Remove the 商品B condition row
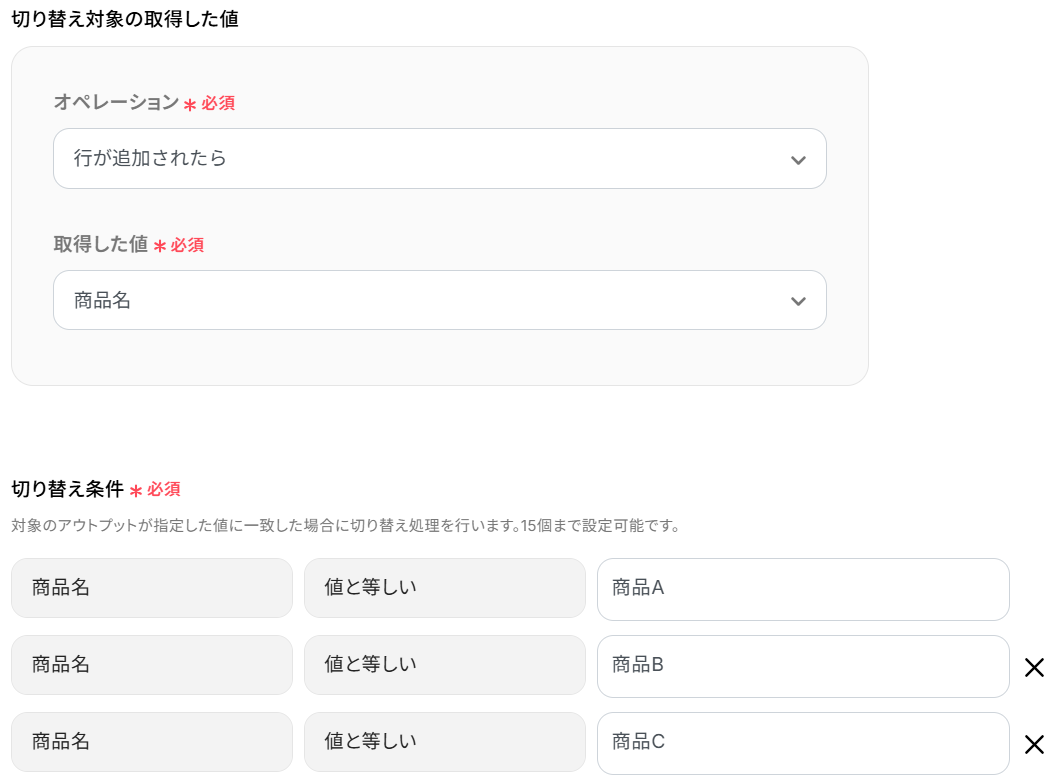Viewport: 1057px width, 782px height. pos(1034,667)
